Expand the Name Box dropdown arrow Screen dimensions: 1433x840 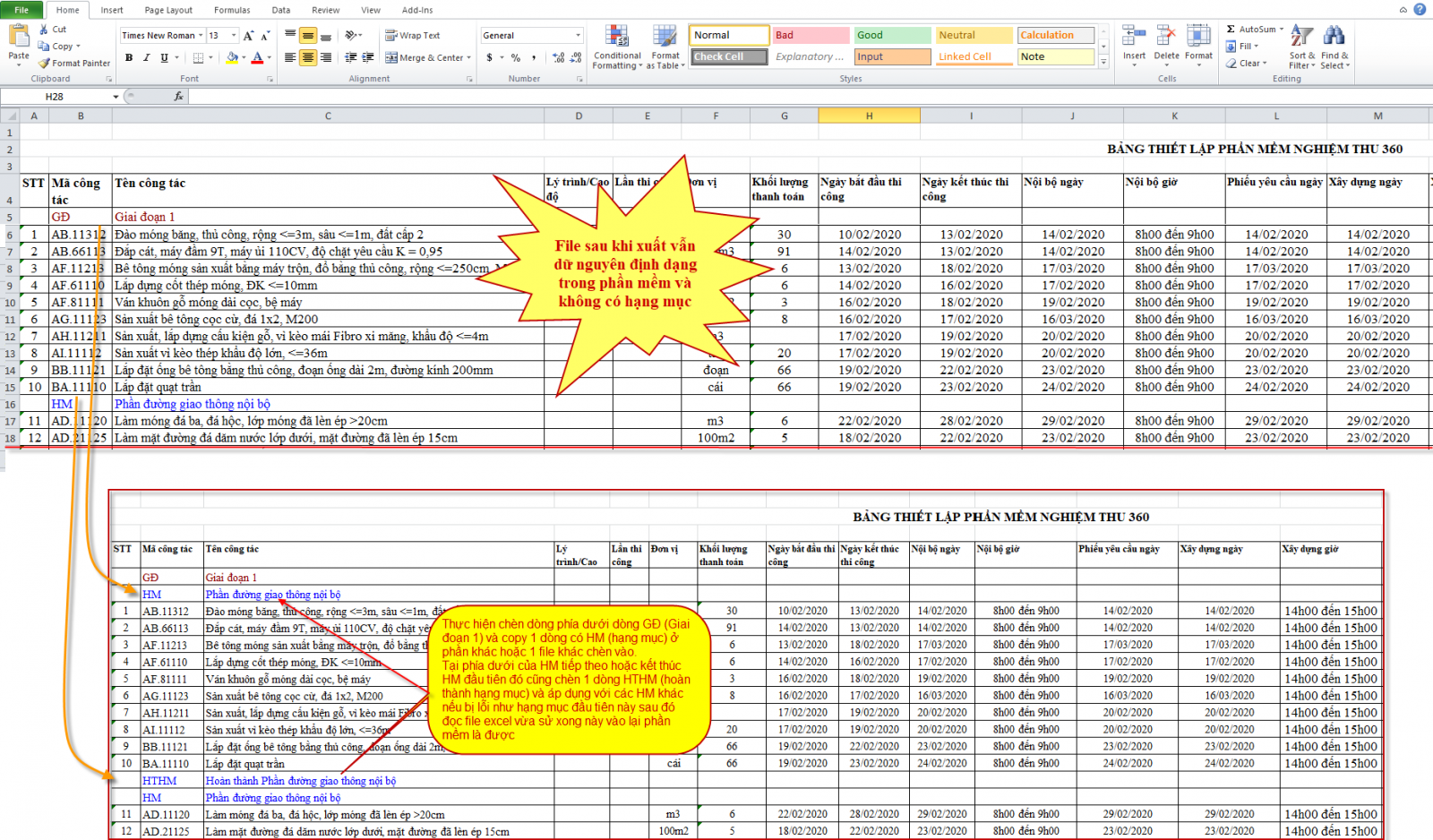click(116, 96)
